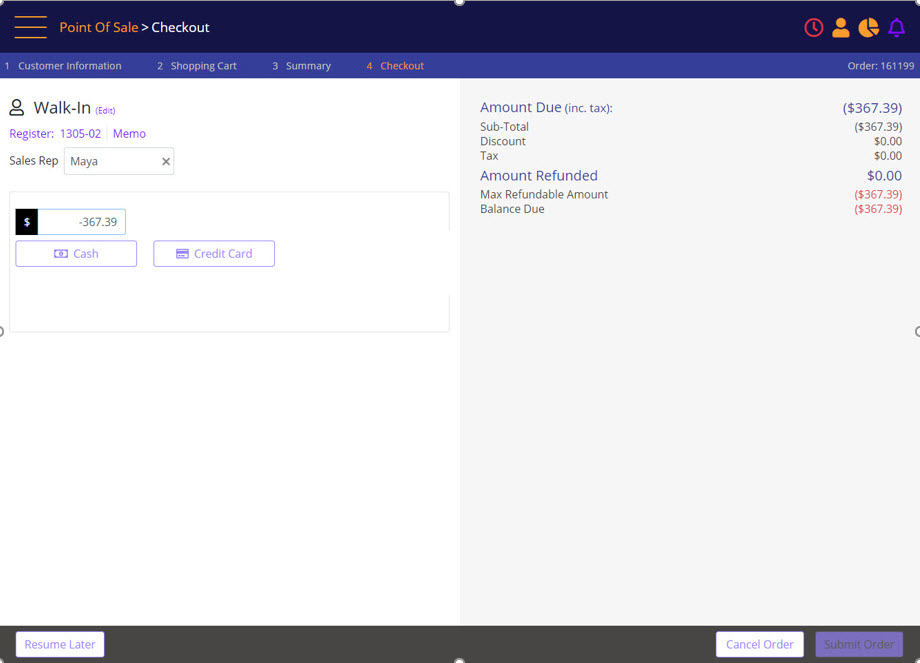
Task: Go to Point Of Sale breadcrumb
Action: [x=99, y=27]
